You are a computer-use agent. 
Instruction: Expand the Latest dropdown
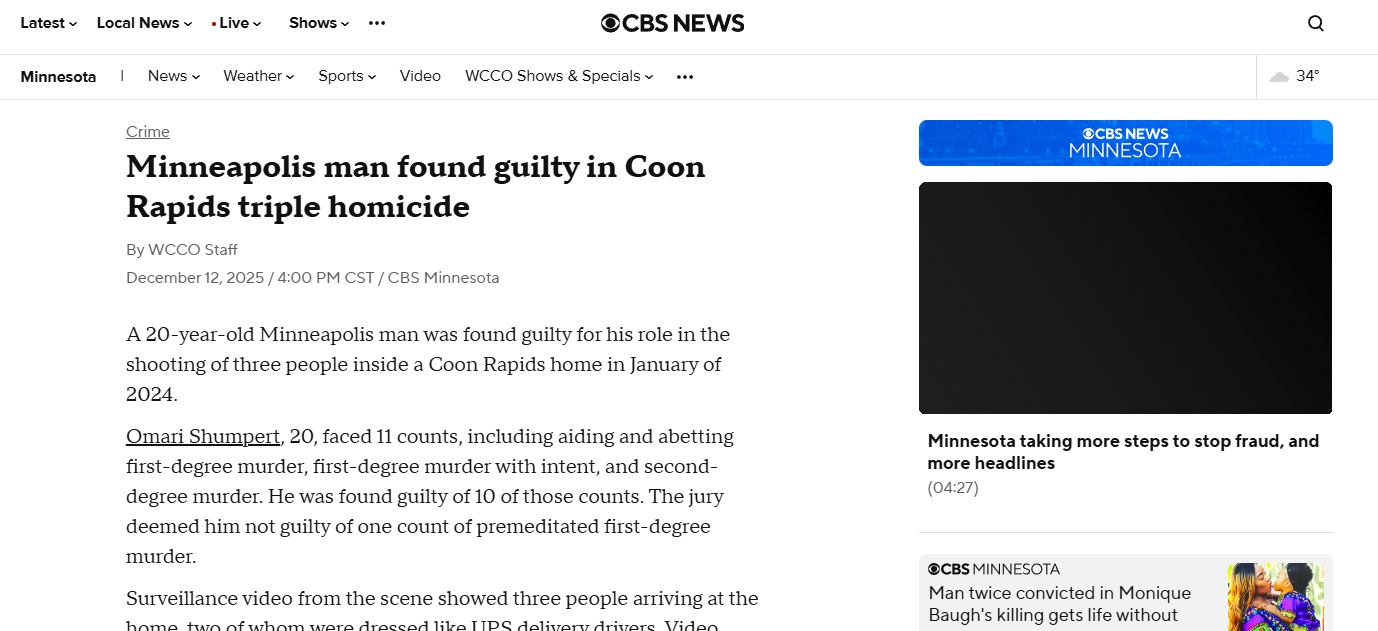coord(48,23)
